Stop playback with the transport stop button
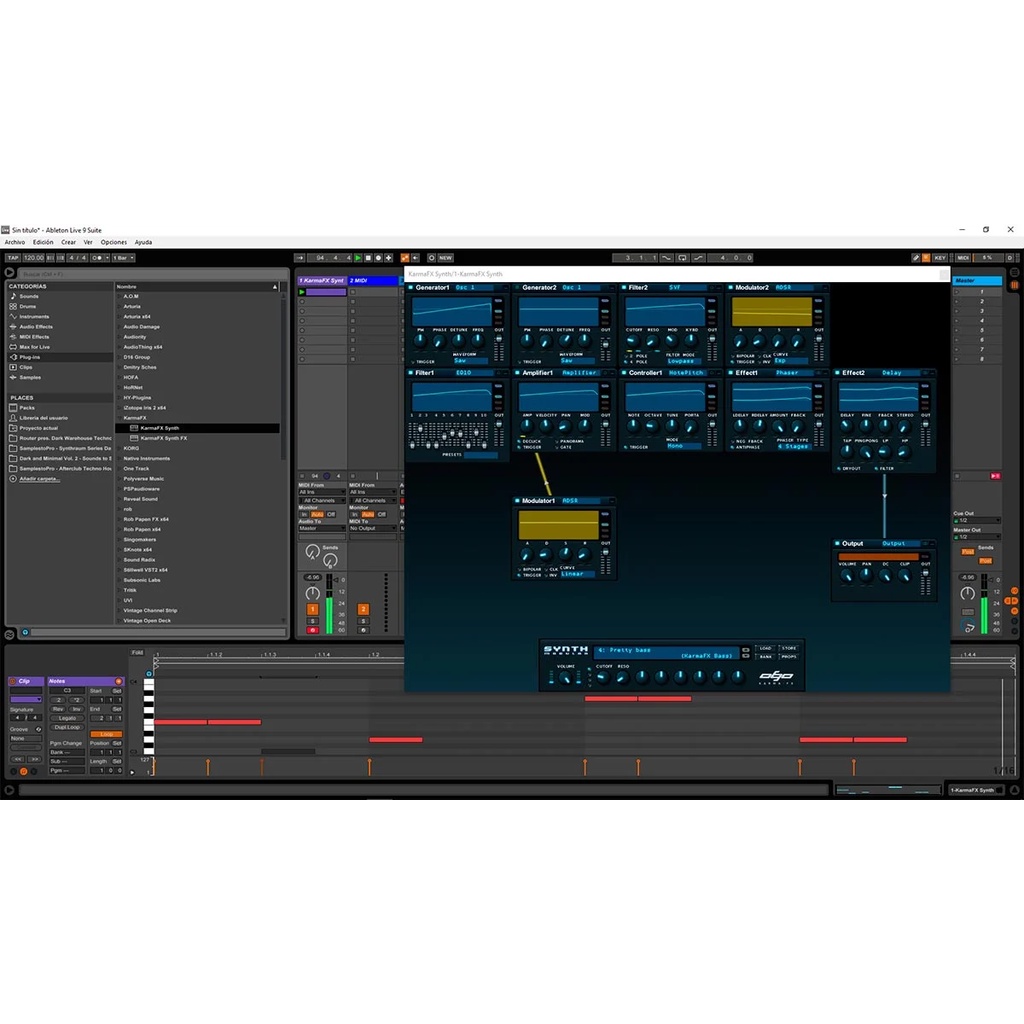The height and width of the screenshot is (1024, 1024). 368,258
